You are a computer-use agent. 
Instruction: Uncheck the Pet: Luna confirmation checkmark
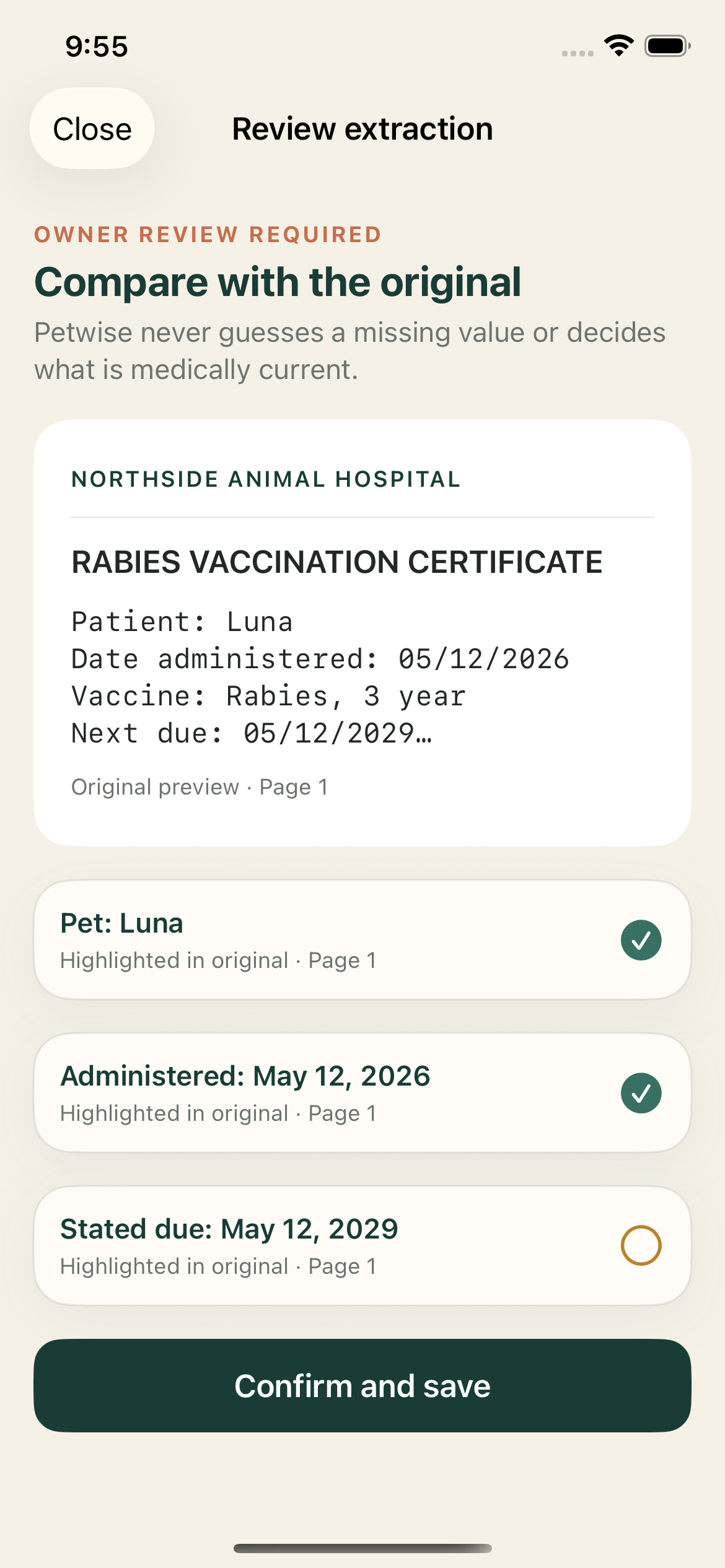click(641, 940)
